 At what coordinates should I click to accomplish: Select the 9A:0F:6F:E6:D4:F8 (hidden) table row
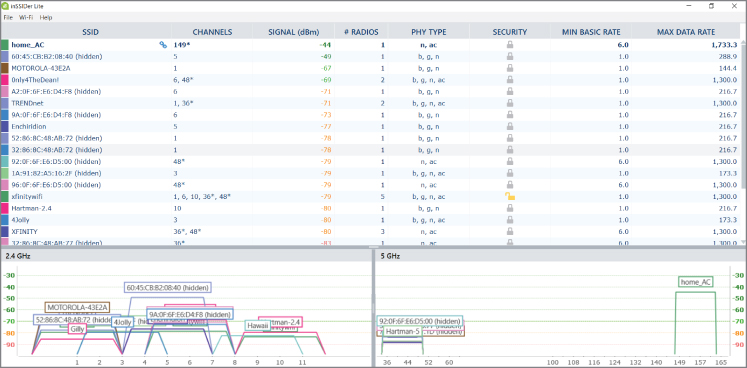click(x=370, y=115)
